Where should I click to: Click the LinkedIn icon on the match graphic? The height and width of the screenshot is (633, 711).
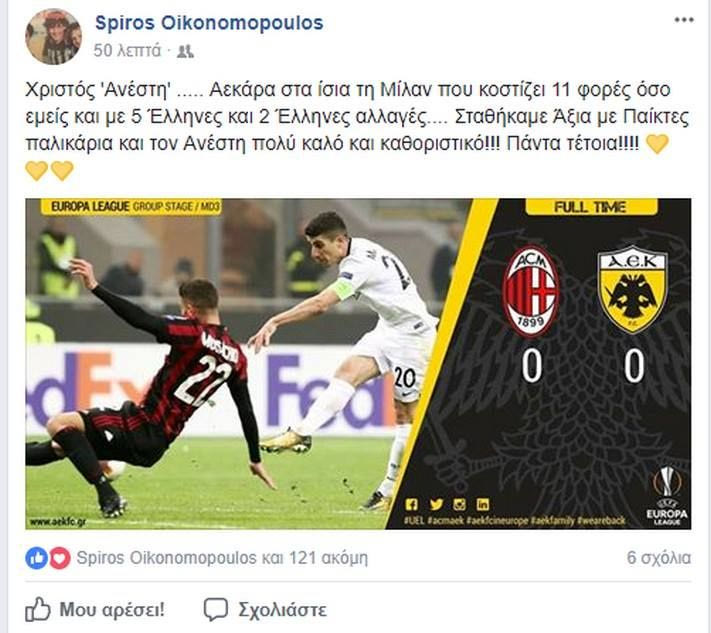click(483, 504)
